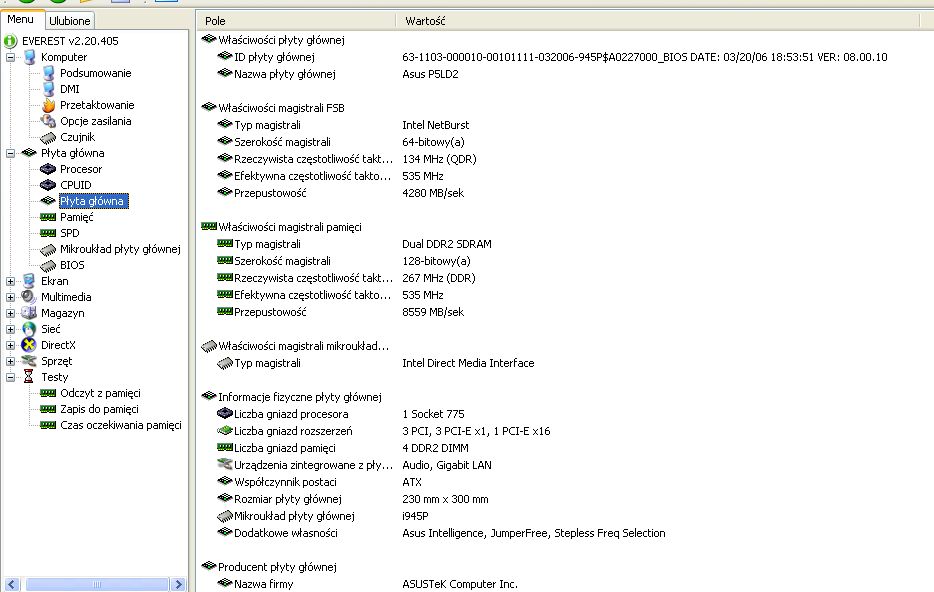Click the Audio, Gigabit LAN value
Image resolution: width=934 pixels, height=592 pixels.
(x=447, y=465)
